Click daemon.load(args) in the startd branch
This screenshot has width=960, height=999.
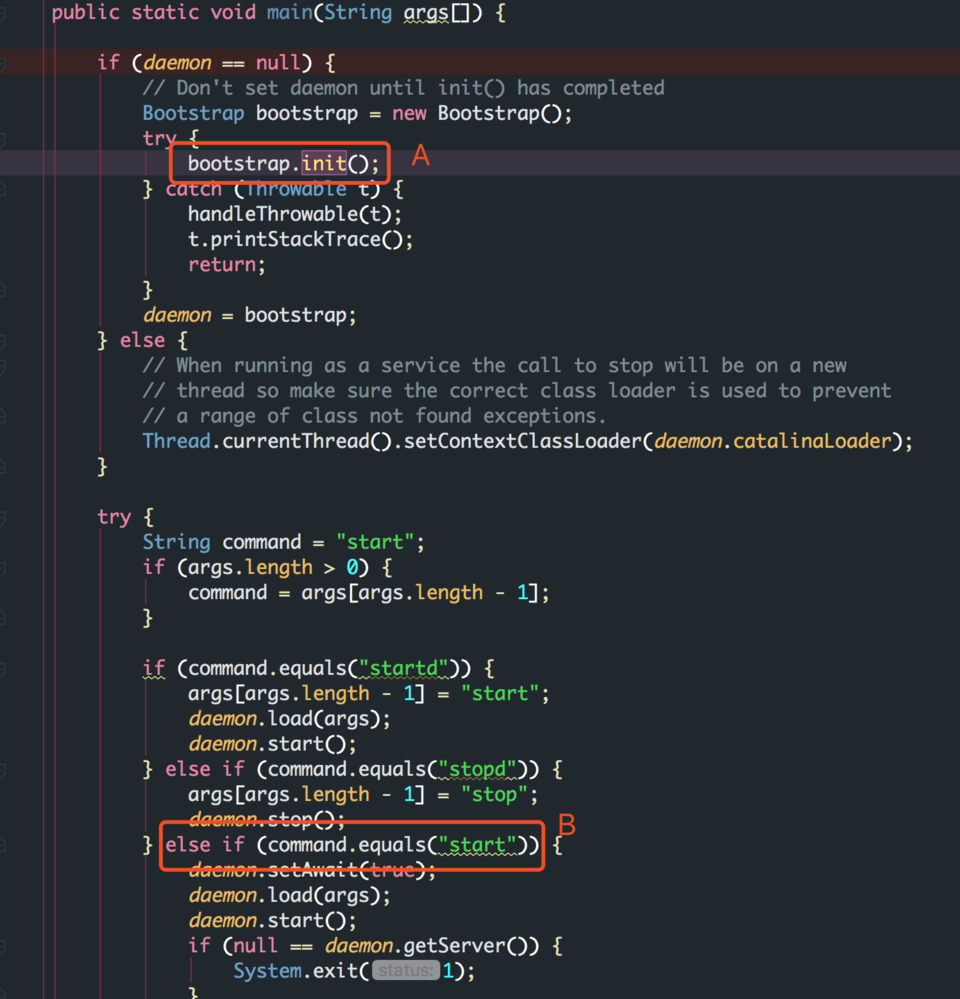(289, 719)
